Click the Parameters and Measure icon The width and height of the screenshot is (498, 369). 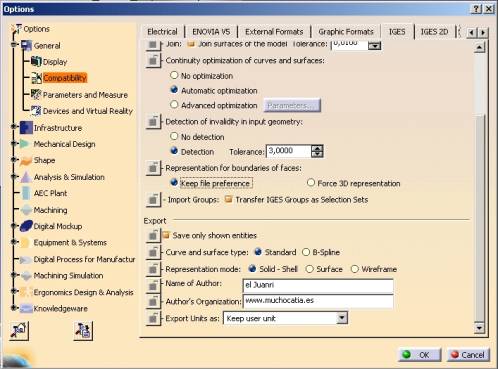click(36, 94)
